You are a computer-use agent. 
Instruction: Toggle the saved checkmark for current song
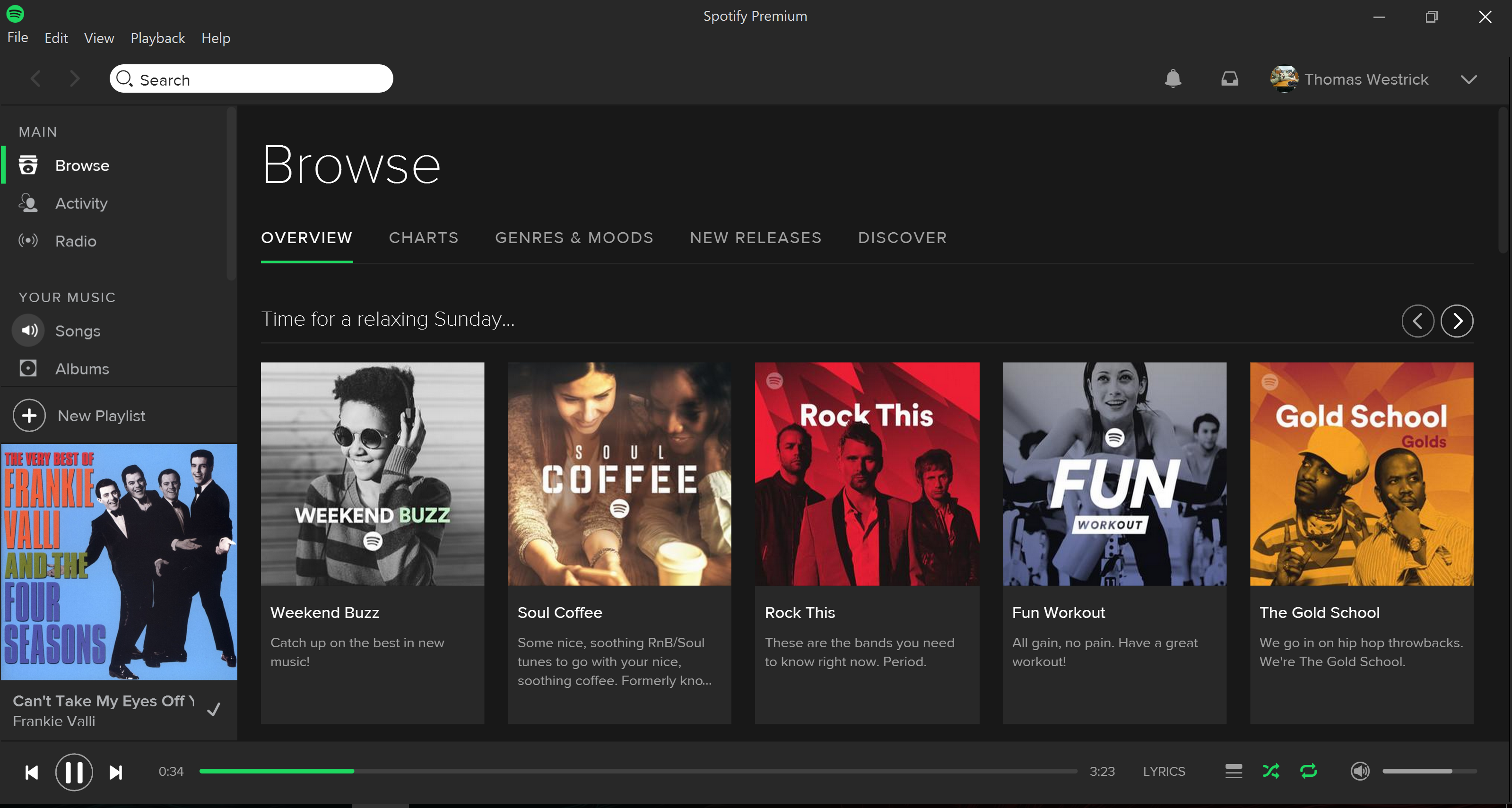(214, 709)
